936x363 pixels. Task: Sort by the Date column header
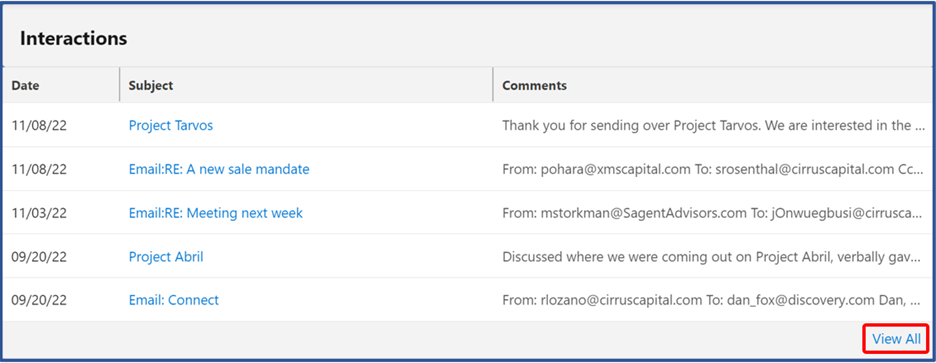(x=26, y=85)
